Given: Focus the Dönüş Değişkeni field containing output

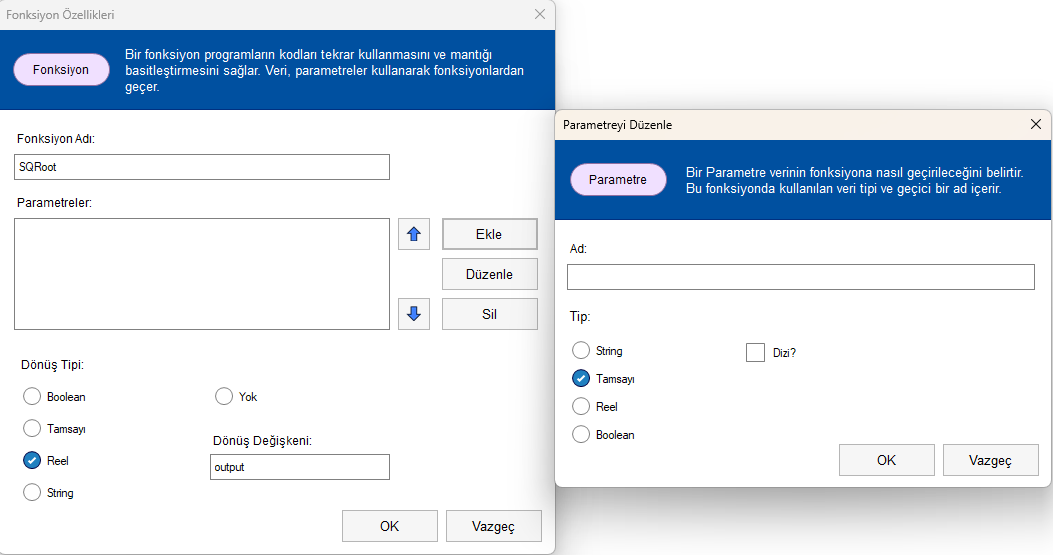Looking at the screenshot, I should click(300, 467).
